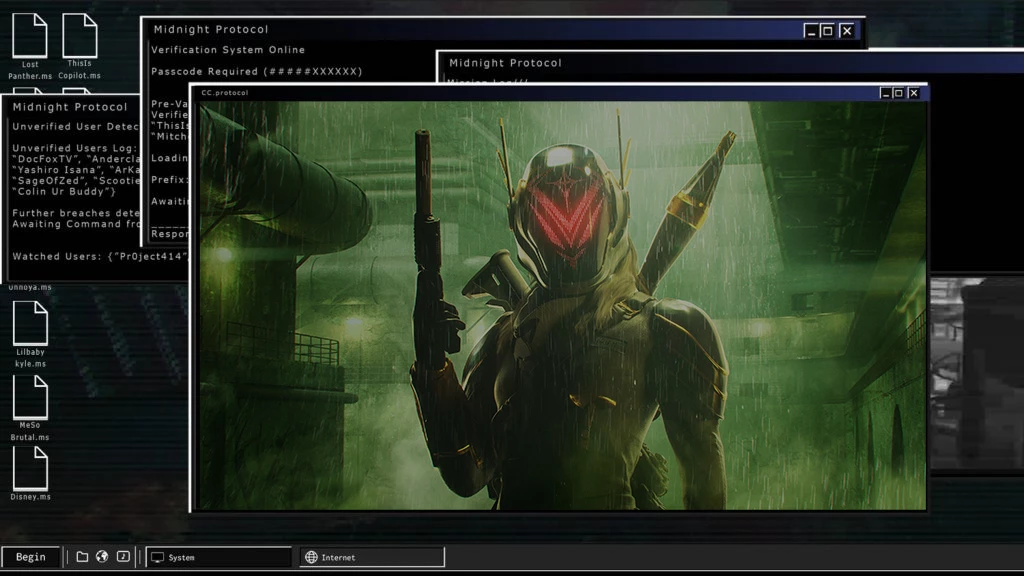The height and width of the screenshot is (576, 1024).
Task: Open the globe quick-launch icon in taskbar
Action: click(102, 556)
